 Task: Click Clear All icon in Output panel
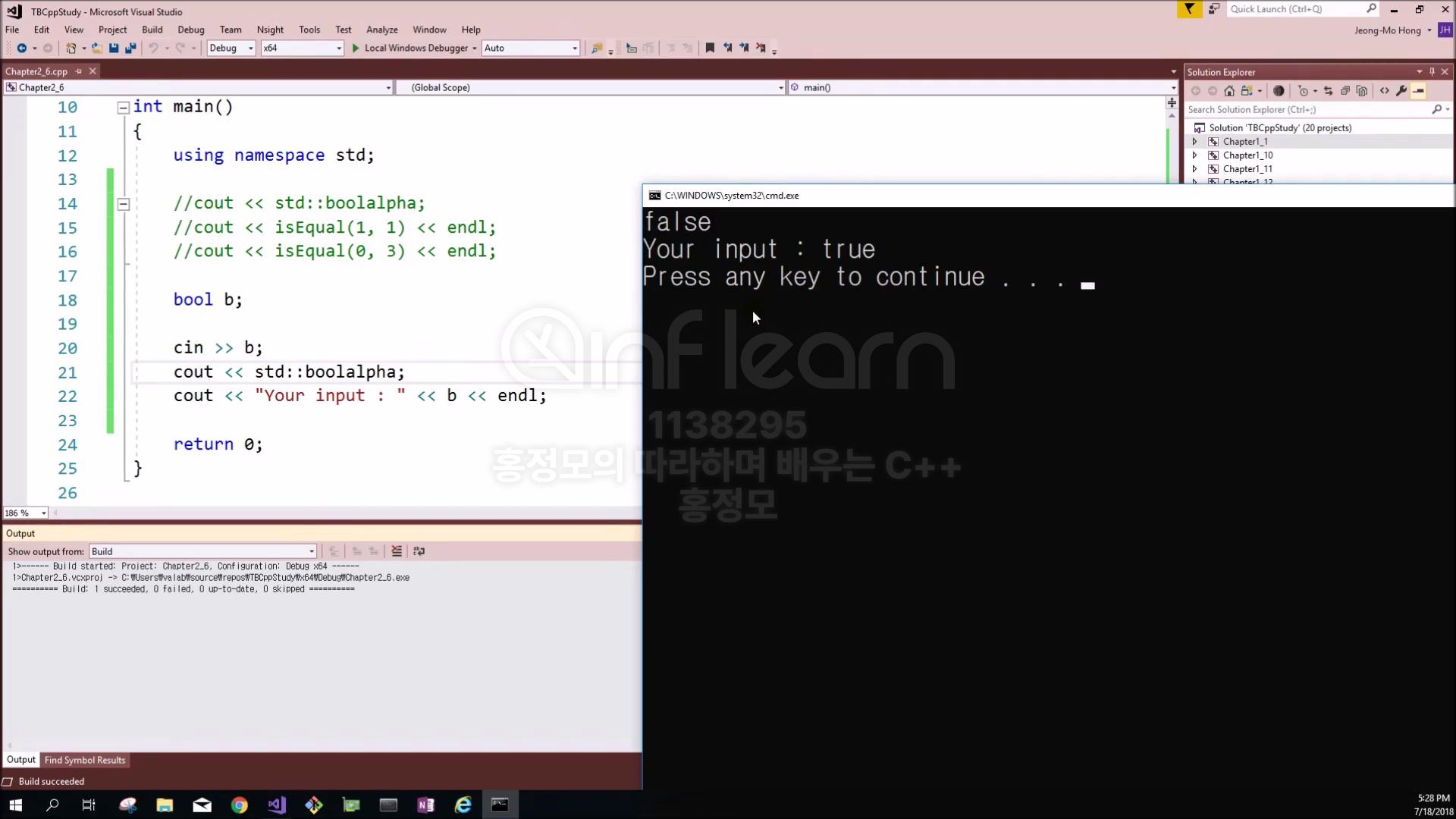coord(397,551)
